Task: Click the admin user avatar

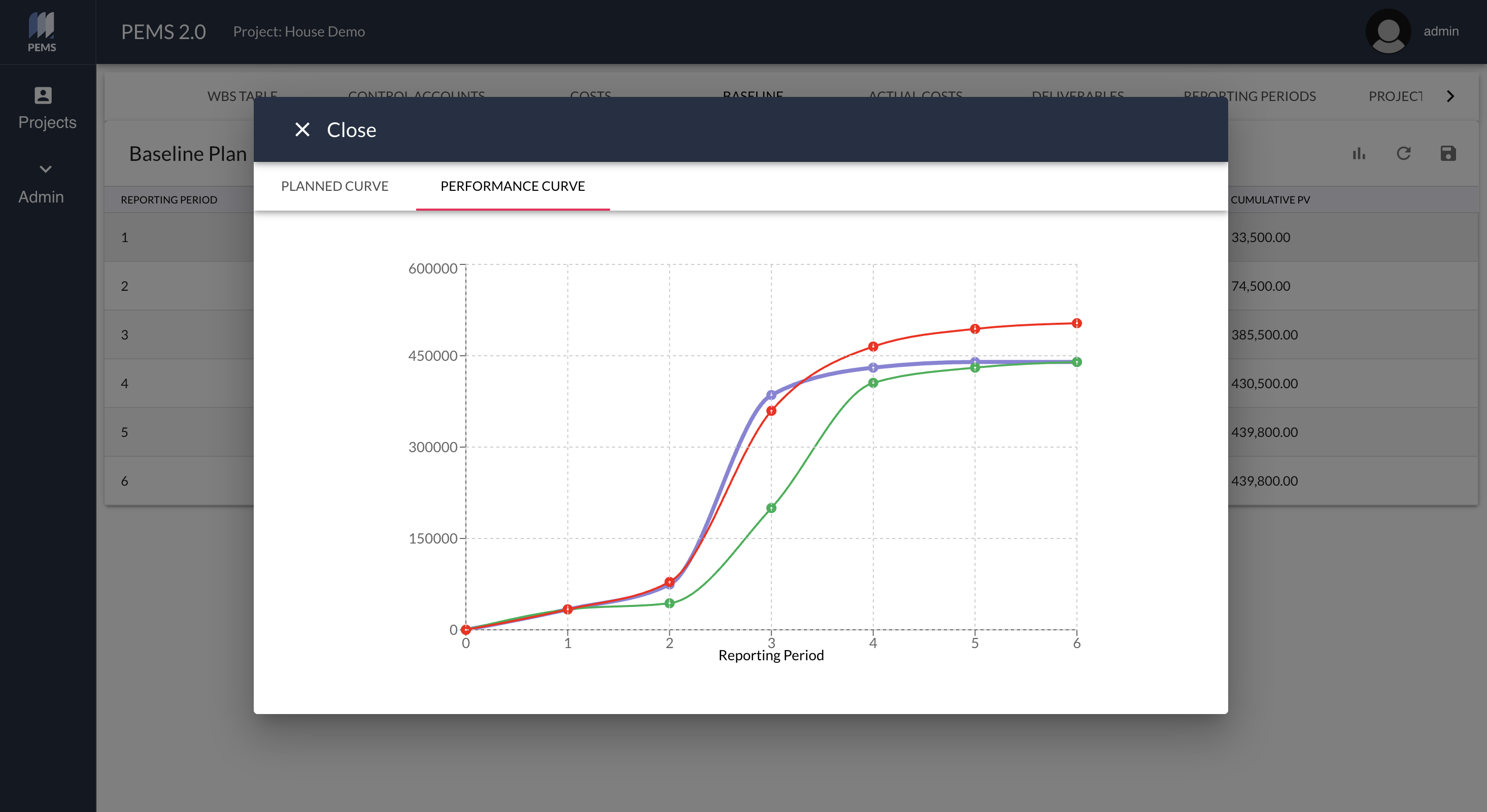Action: pyautogui.click(x=1388, y=32)
